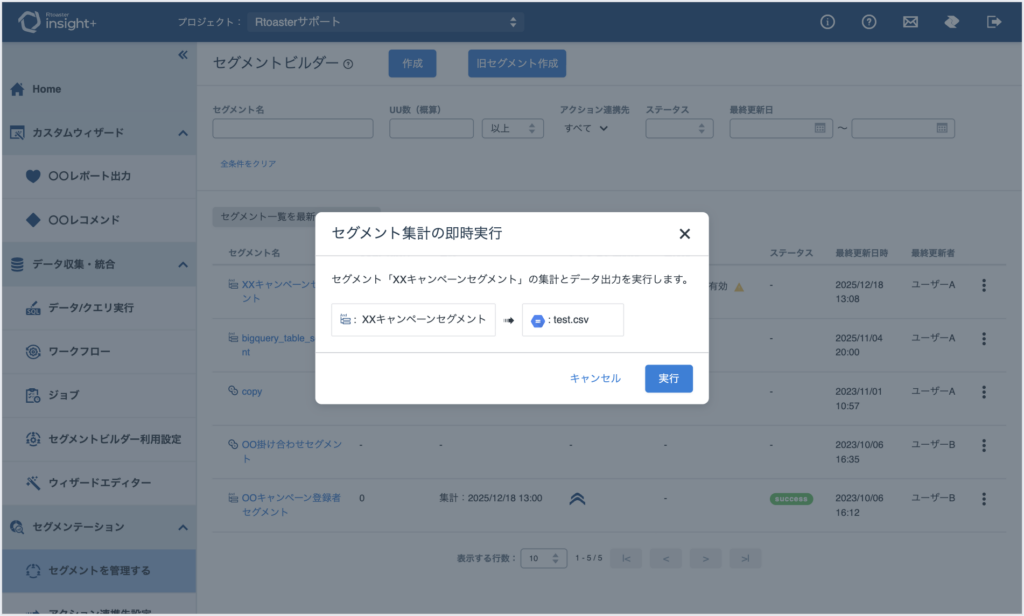
Task: Click the セグメント名 search input field
Action: pos(293,128)
